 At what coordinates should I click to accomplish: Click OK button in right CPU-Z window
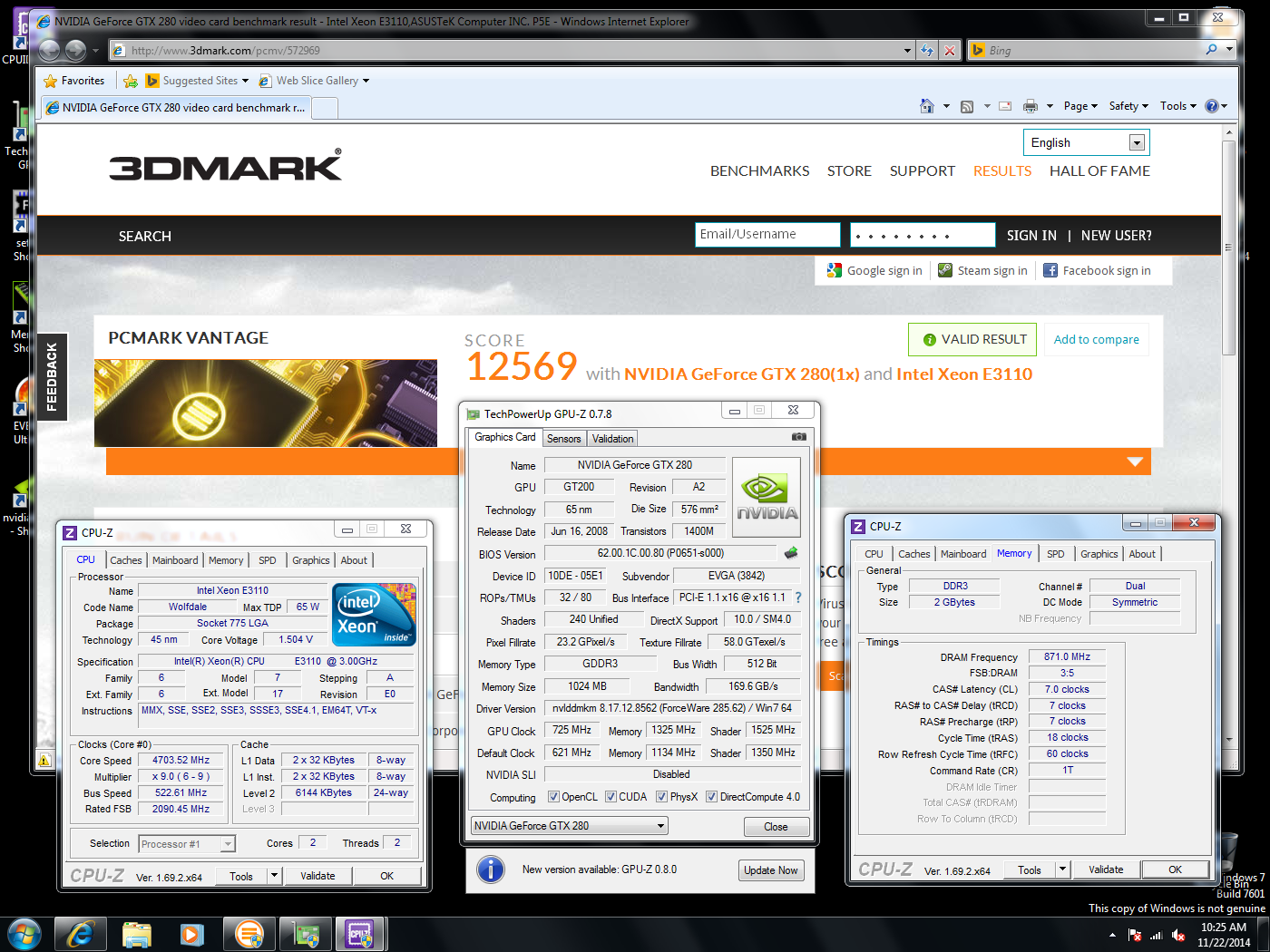click(1175, 869)
